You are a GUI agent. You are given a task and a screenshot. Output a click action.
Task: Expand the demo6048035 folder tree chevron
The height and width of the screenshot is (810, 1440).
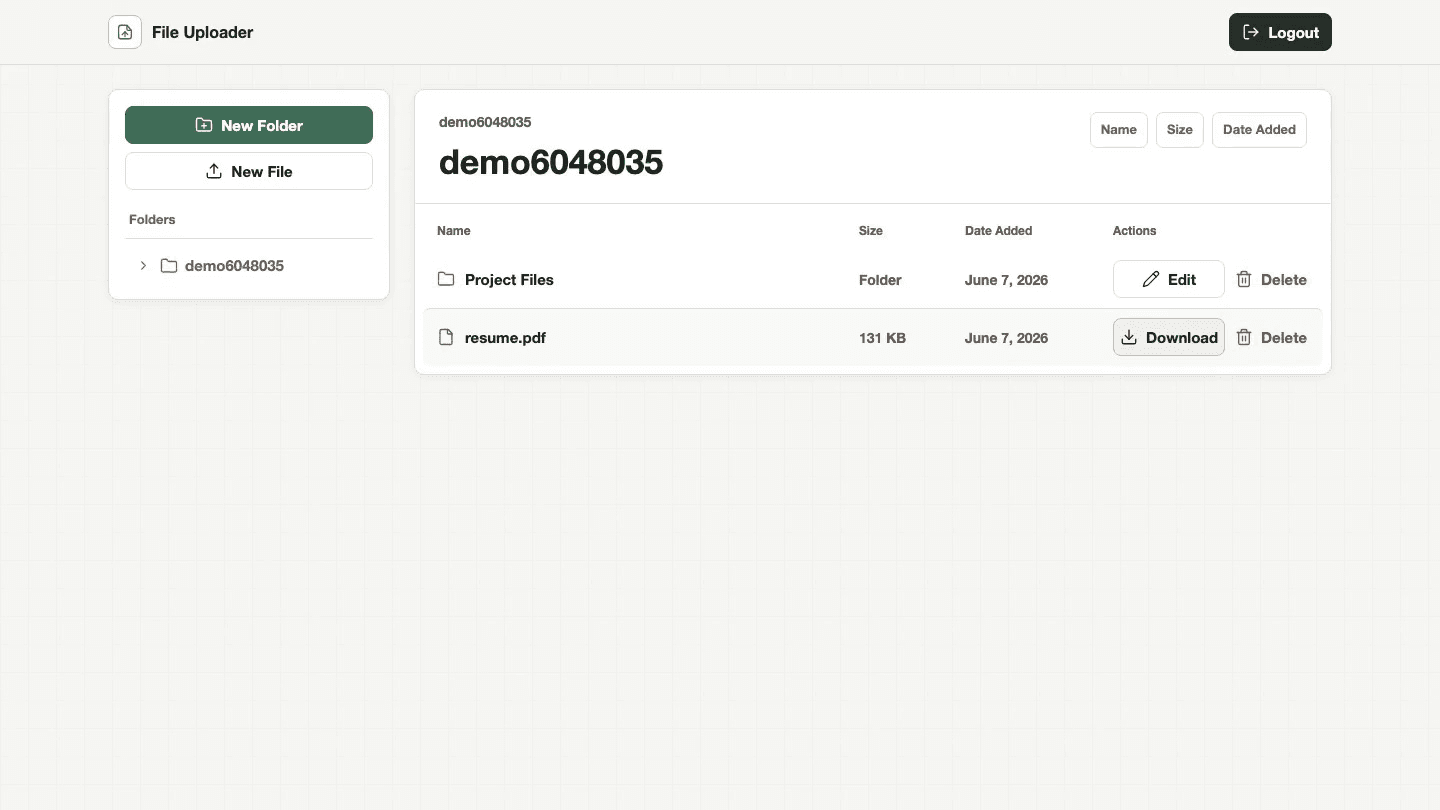pyautogui.click(x=143, y=265)
